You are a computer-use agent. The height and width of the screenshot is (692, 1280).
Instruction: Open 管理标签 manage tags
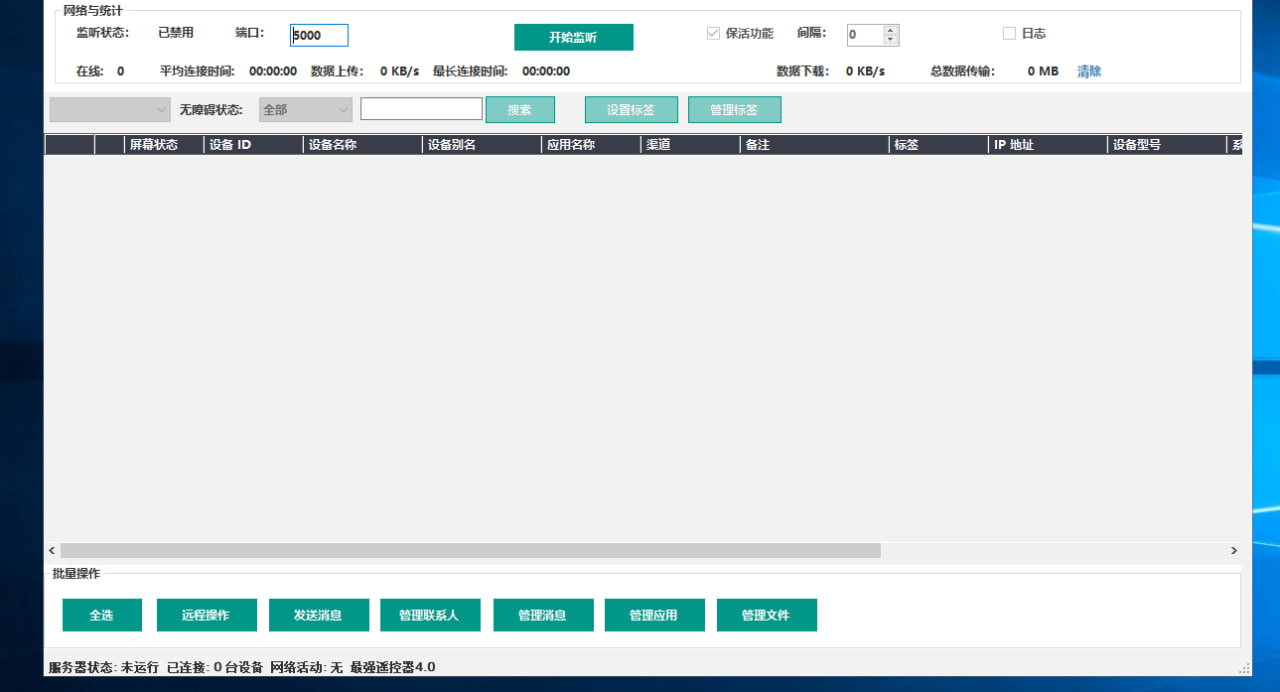734,110
